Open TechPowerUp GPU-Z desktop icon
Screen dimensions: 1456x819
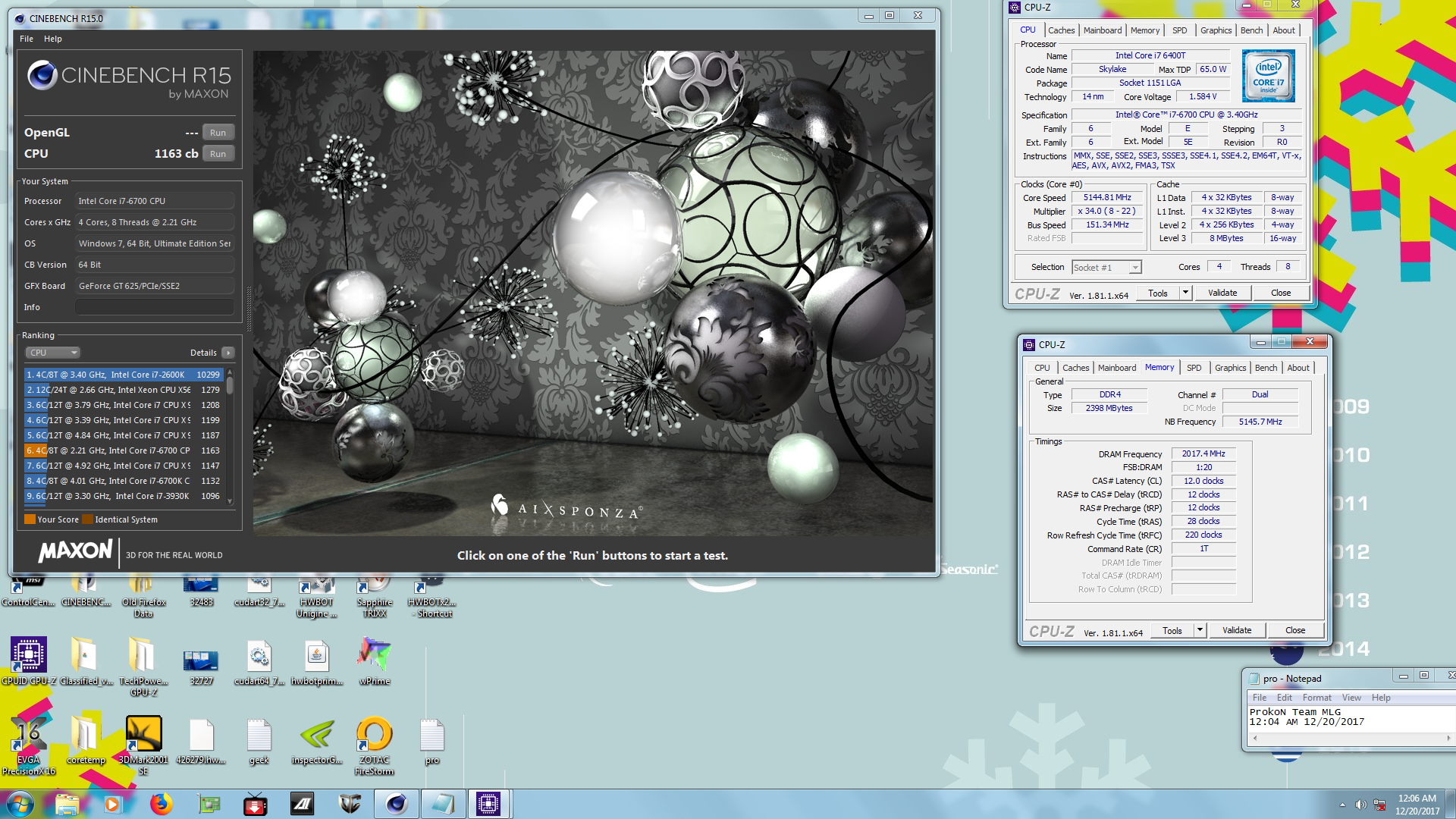pyautogui.click(x=143, y=666)
